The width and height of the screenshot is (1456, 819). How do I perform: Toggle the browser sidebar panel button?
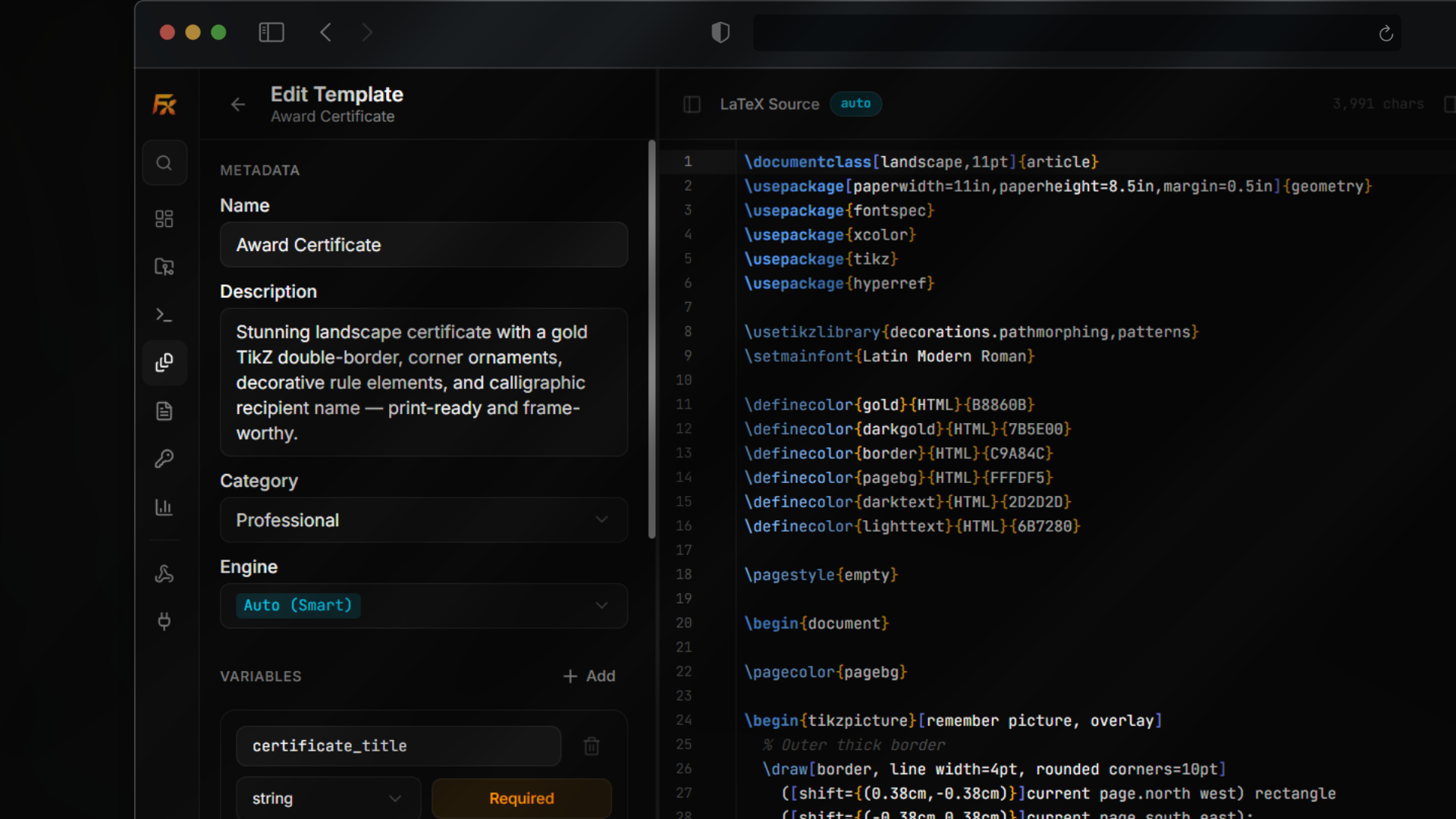click(x=271, y=33)
